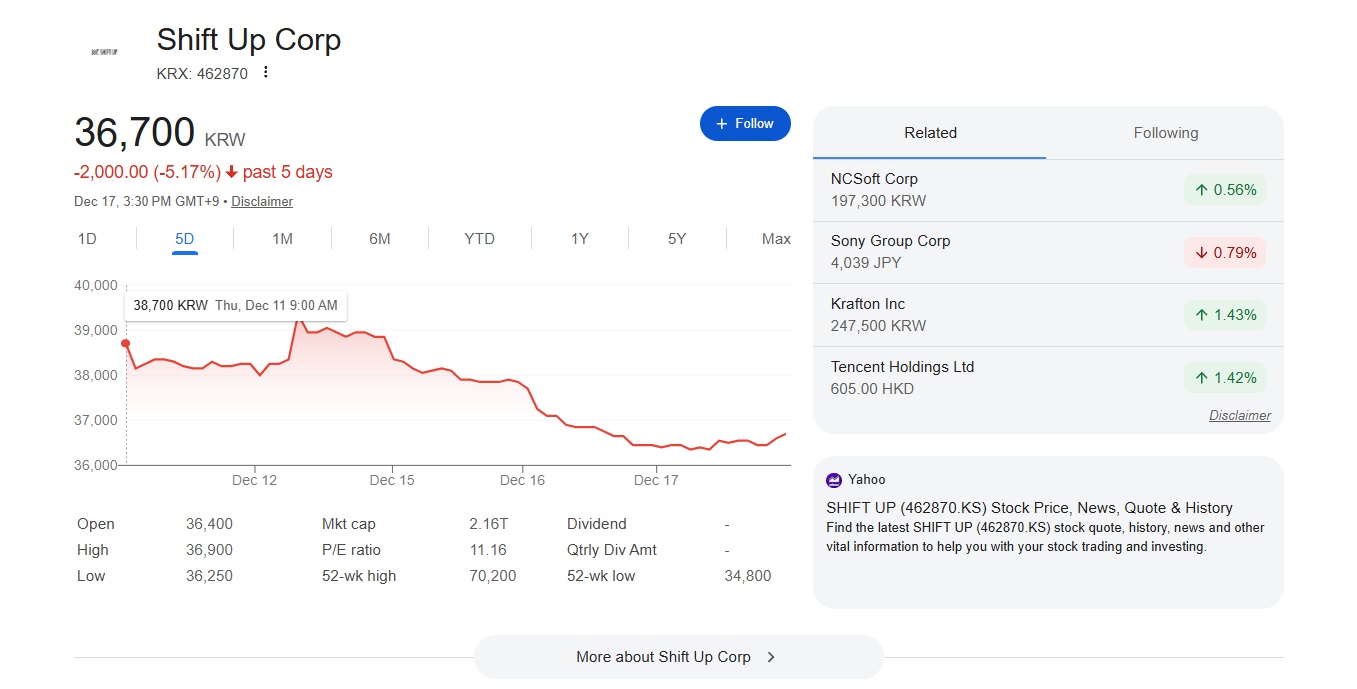1357x689 pixels.
Task: Click the Mkt cap value 2.16T
Action: pyautogui.click(x=488, y=524)
